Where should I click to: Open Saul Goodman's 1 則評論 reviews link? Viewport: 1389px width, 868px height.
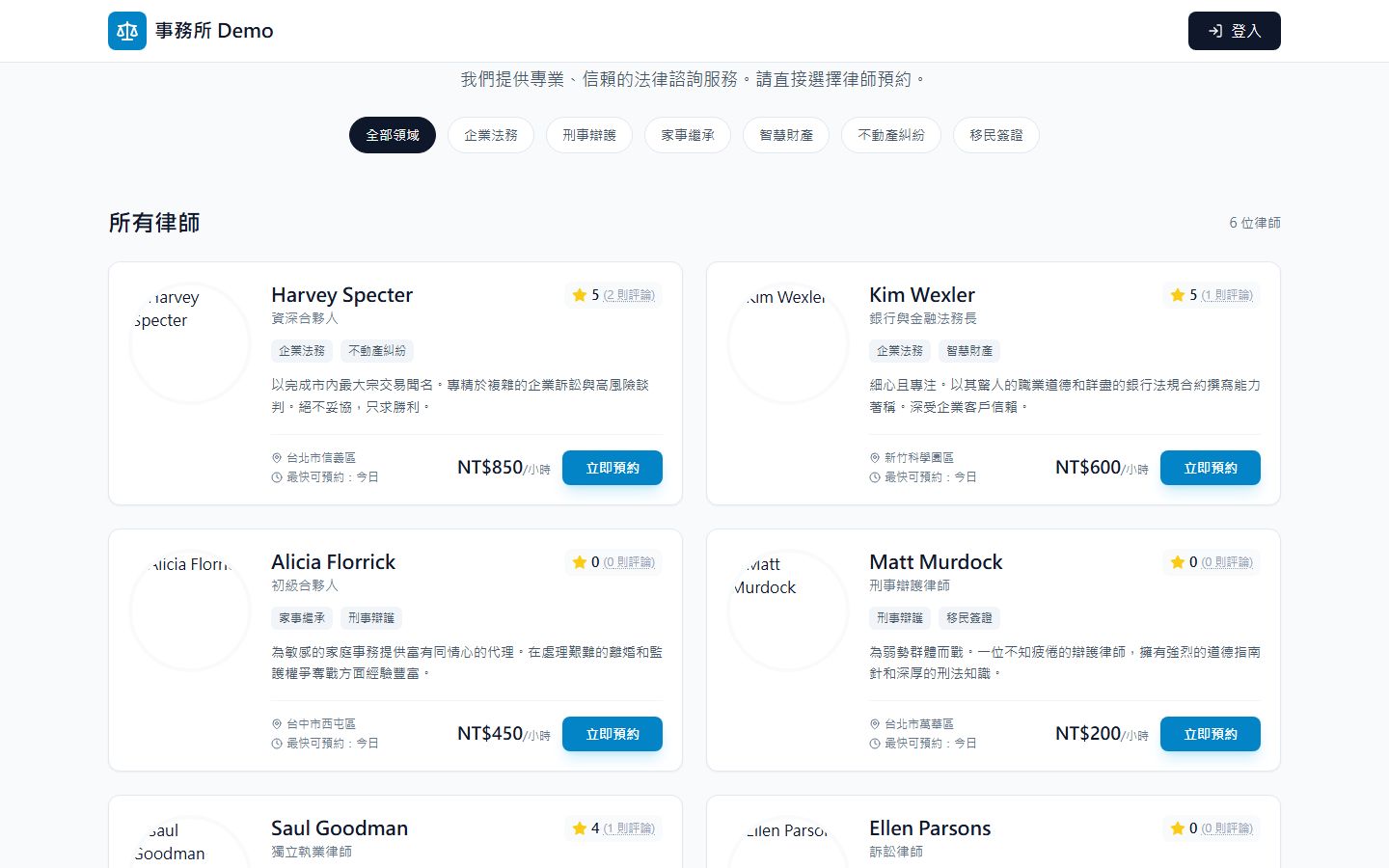coord(629,828)
